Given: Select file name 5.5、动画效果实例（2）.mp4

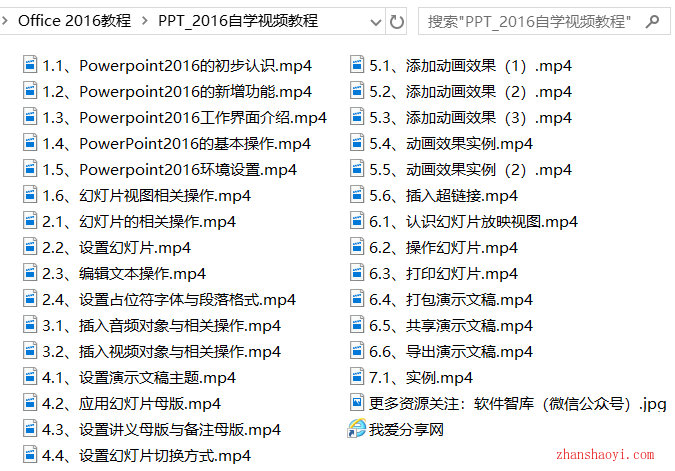Looking at the screenshot, I should point(470,169).
